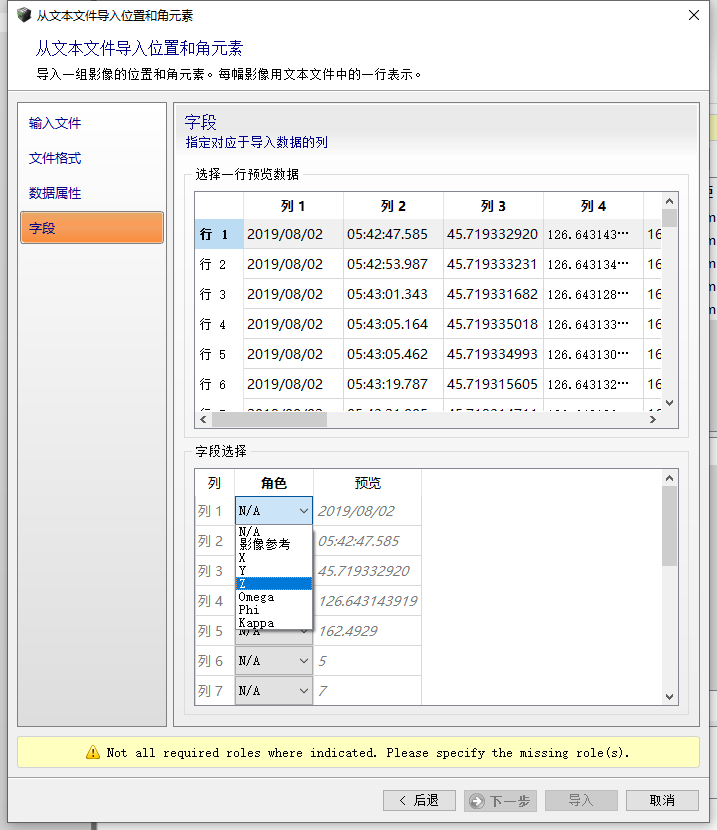Select preview row 行 2

[x=219, y=264]
